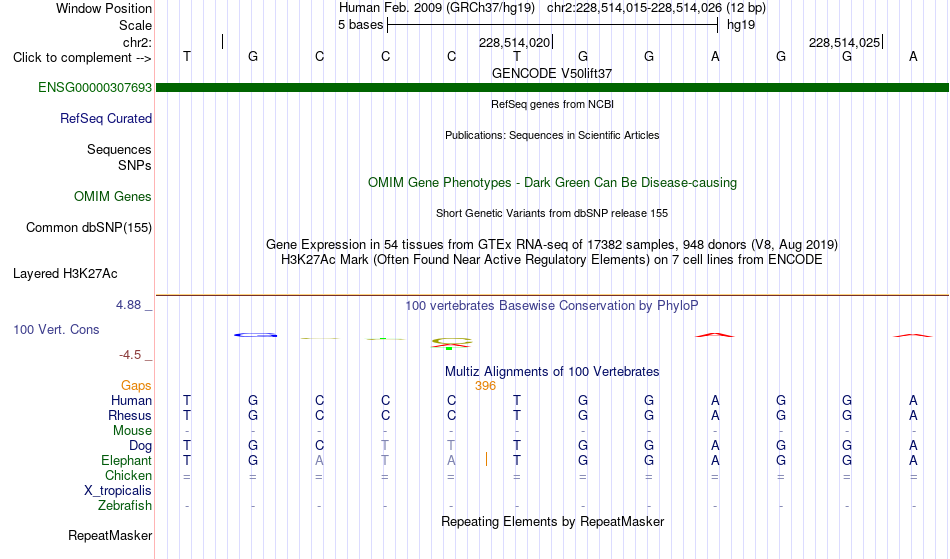Select the Elephant species row label

coord(126,460)
